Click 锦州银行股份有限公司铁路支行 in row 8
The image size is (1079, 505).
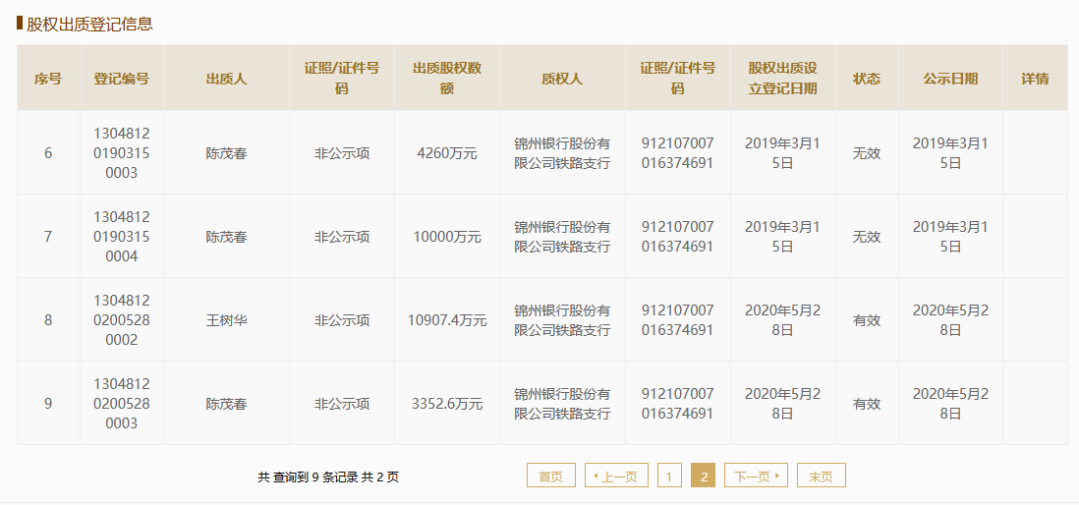[562, 320]
